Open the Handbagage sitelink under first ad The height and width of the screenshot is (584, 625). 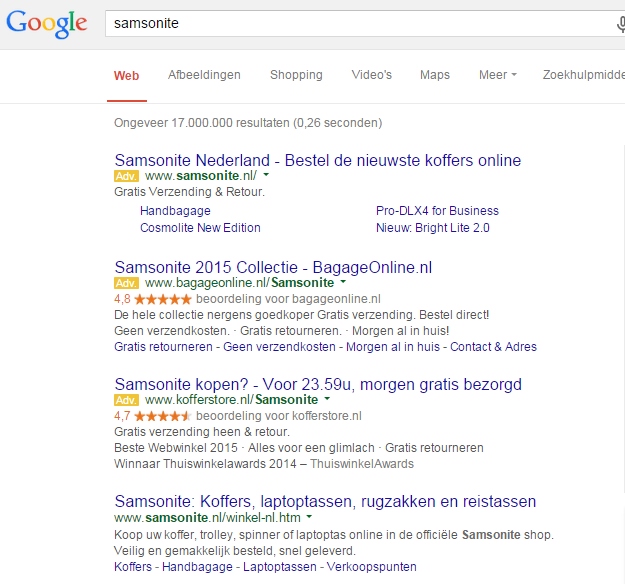coord(175,211)
